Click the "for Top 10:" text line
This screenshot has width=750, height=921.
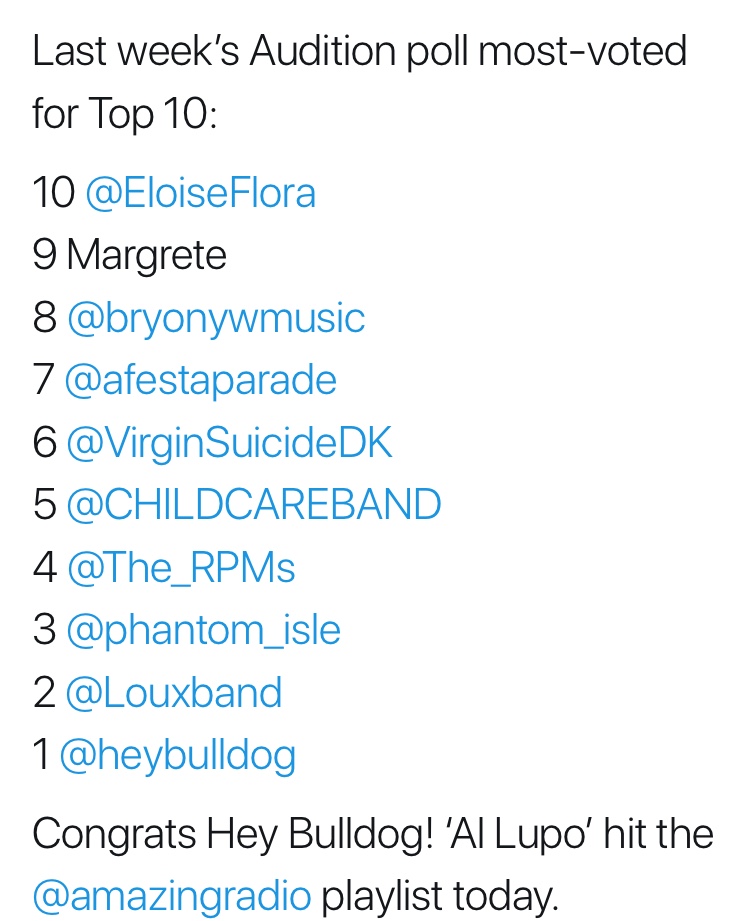[x=124, y=115]
